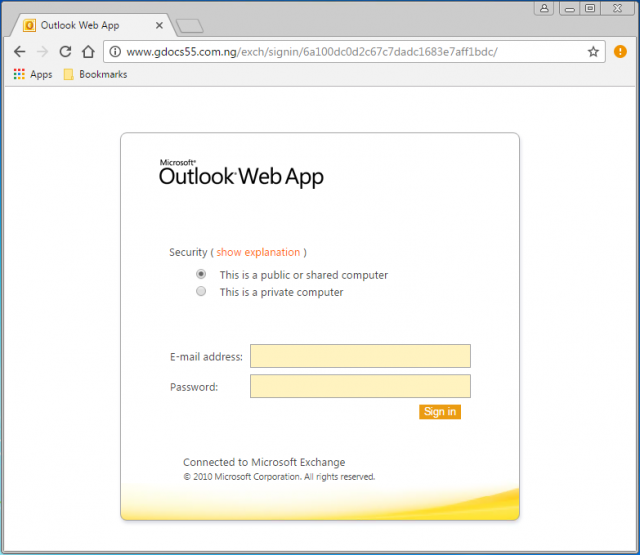Focus the E-mail address field
640x555 pixels.
[360, 356]
